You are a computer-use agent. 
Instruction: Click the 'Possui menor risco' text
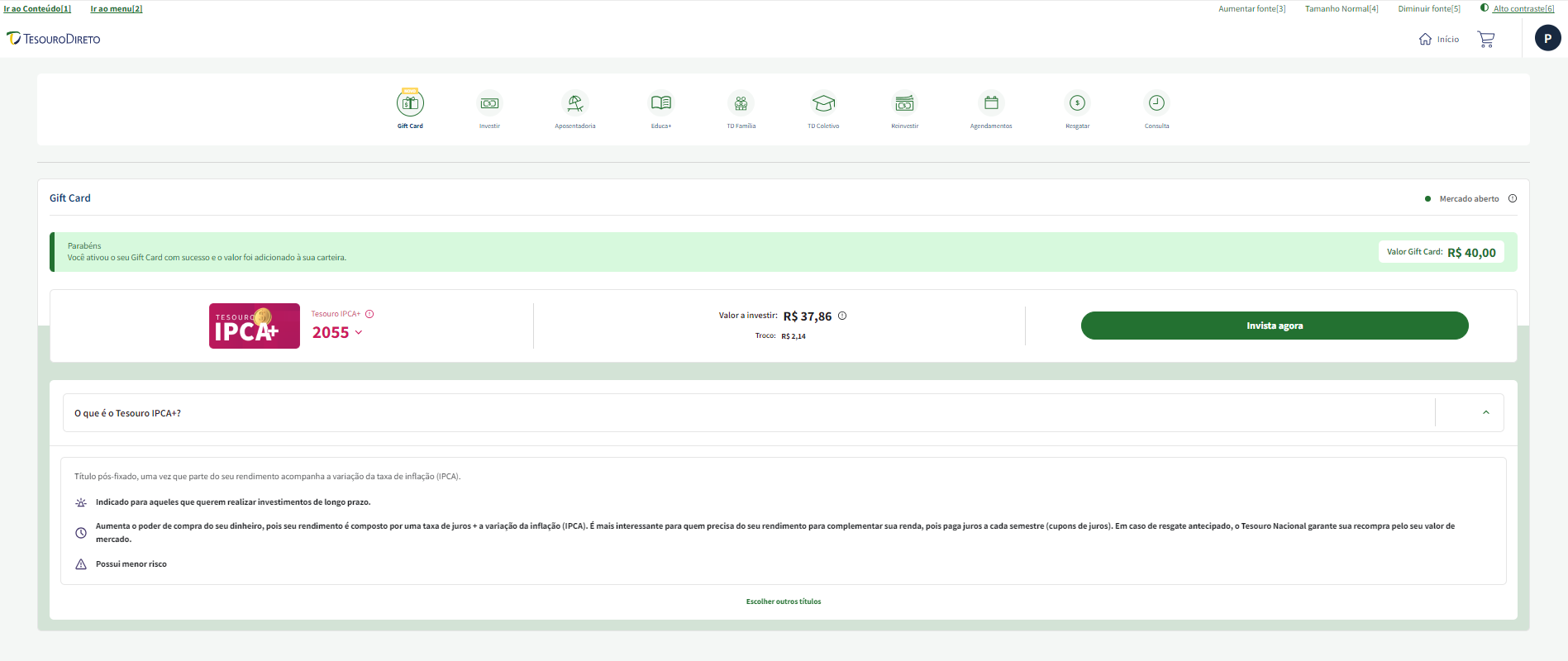(131, 564)
